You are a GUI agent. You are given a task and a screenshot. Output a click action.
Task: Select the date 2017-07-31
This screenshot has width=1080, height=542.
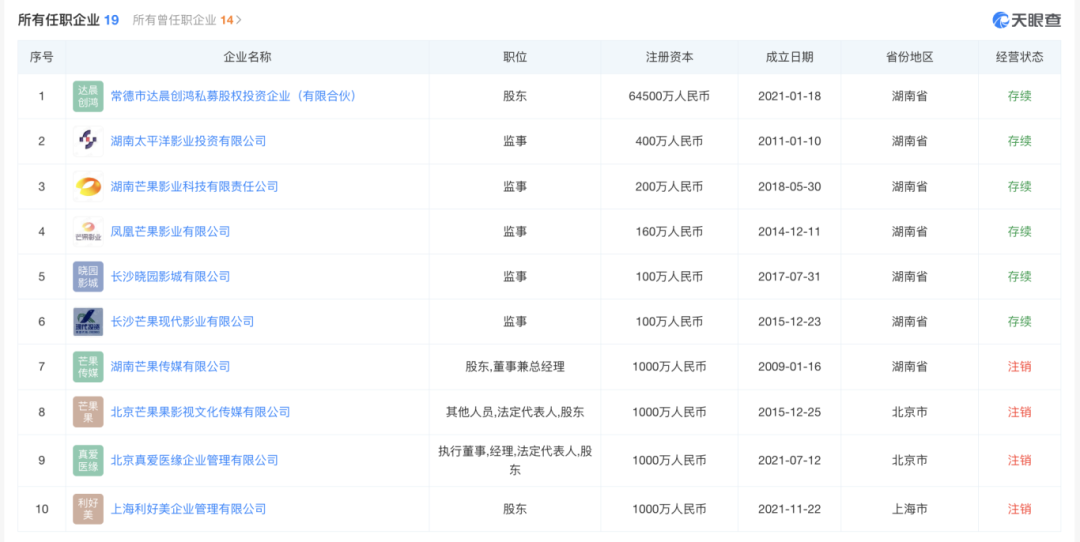789,277
